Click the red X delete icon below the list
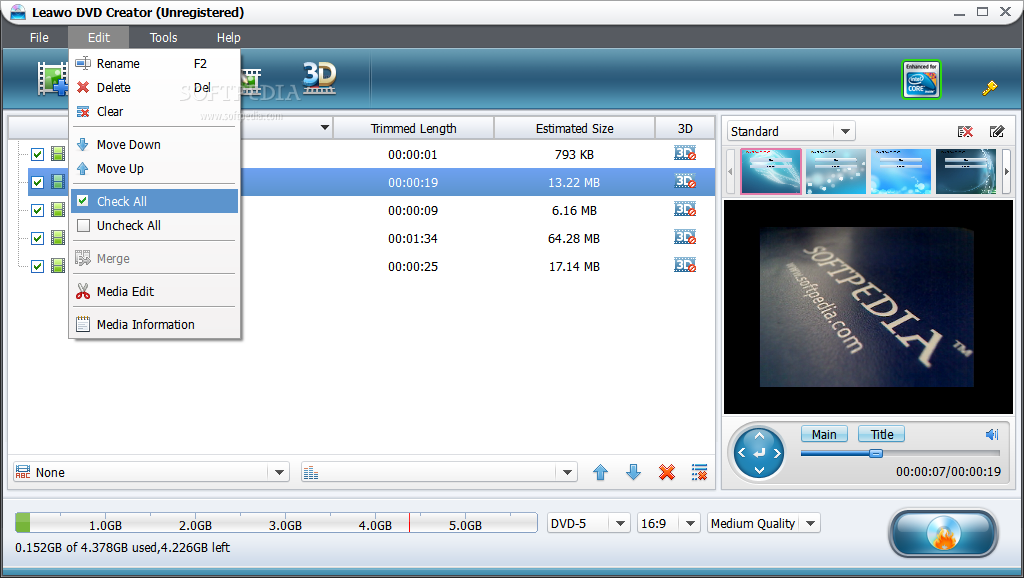 667,472
